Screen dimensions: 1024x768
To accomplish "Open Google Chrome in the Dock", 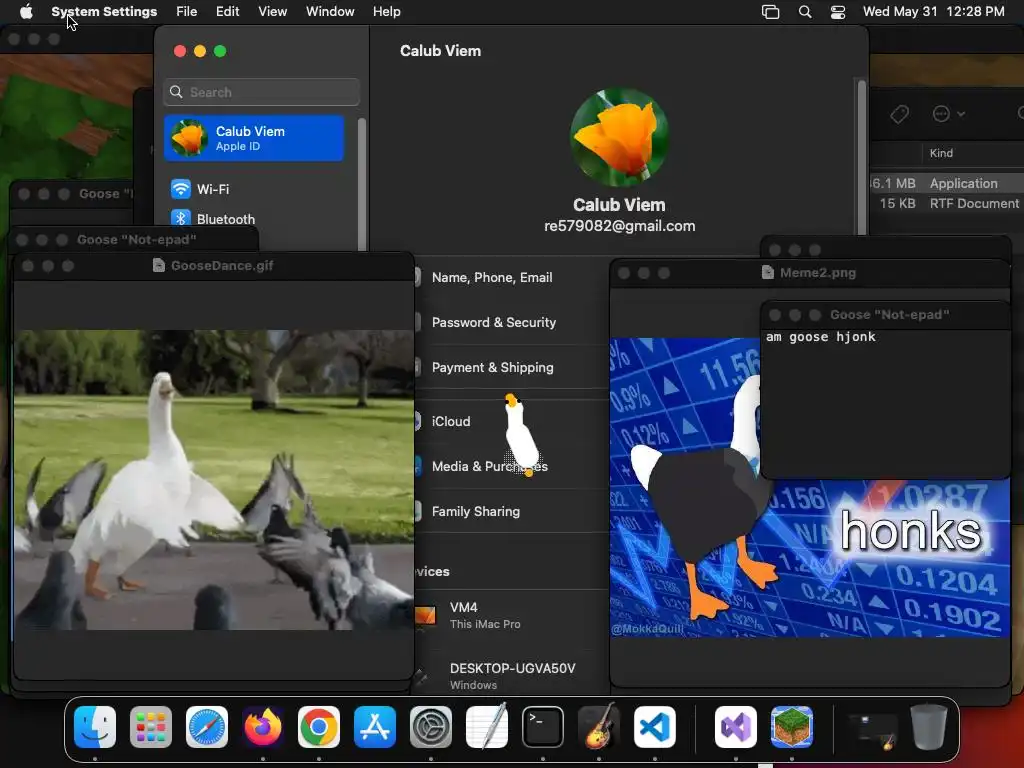I will (x=319, y=727).
